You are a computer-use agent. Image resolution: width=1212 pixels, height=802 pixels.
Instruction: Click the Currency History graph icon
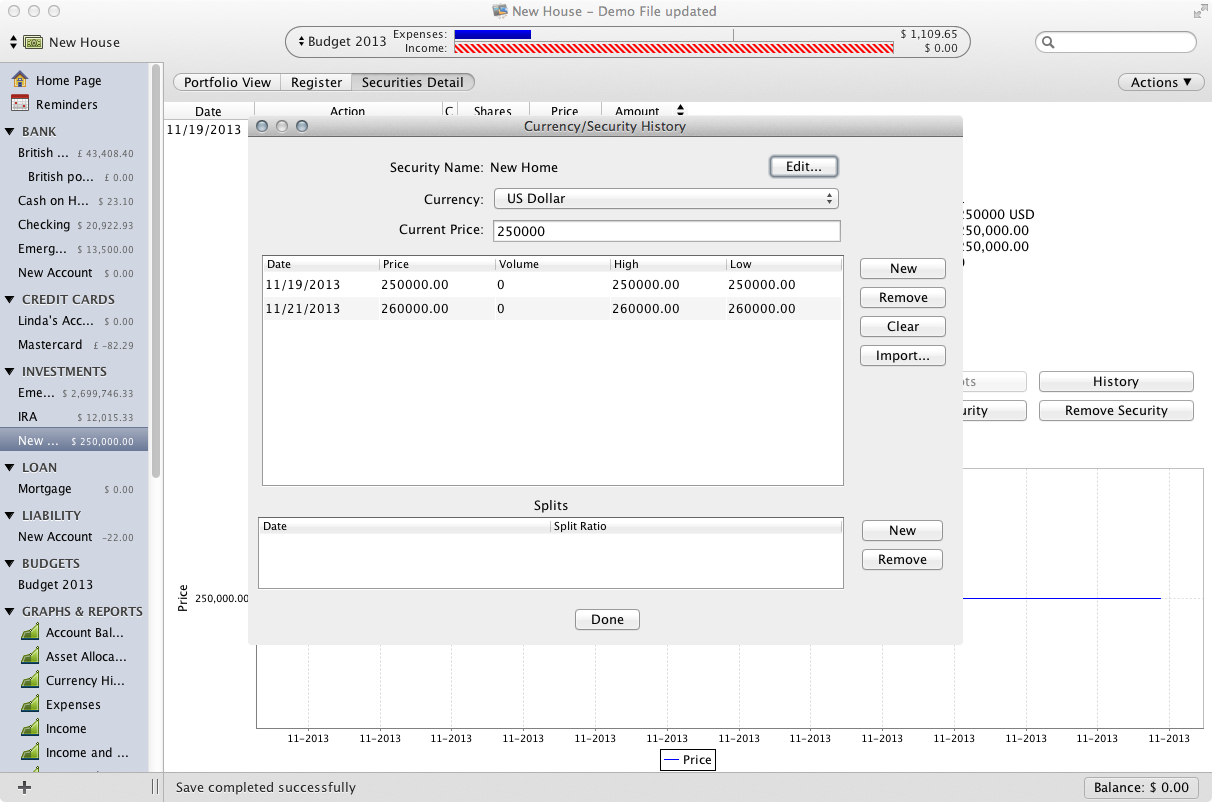pyautogui.click(x=30, y=680)
